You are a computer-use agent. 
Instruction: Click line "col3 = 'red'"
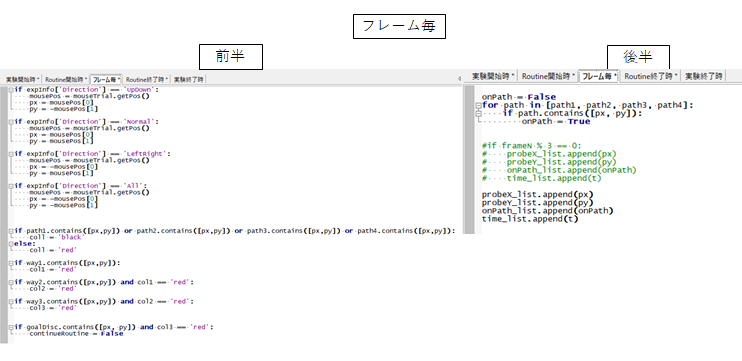coord(53,308)
